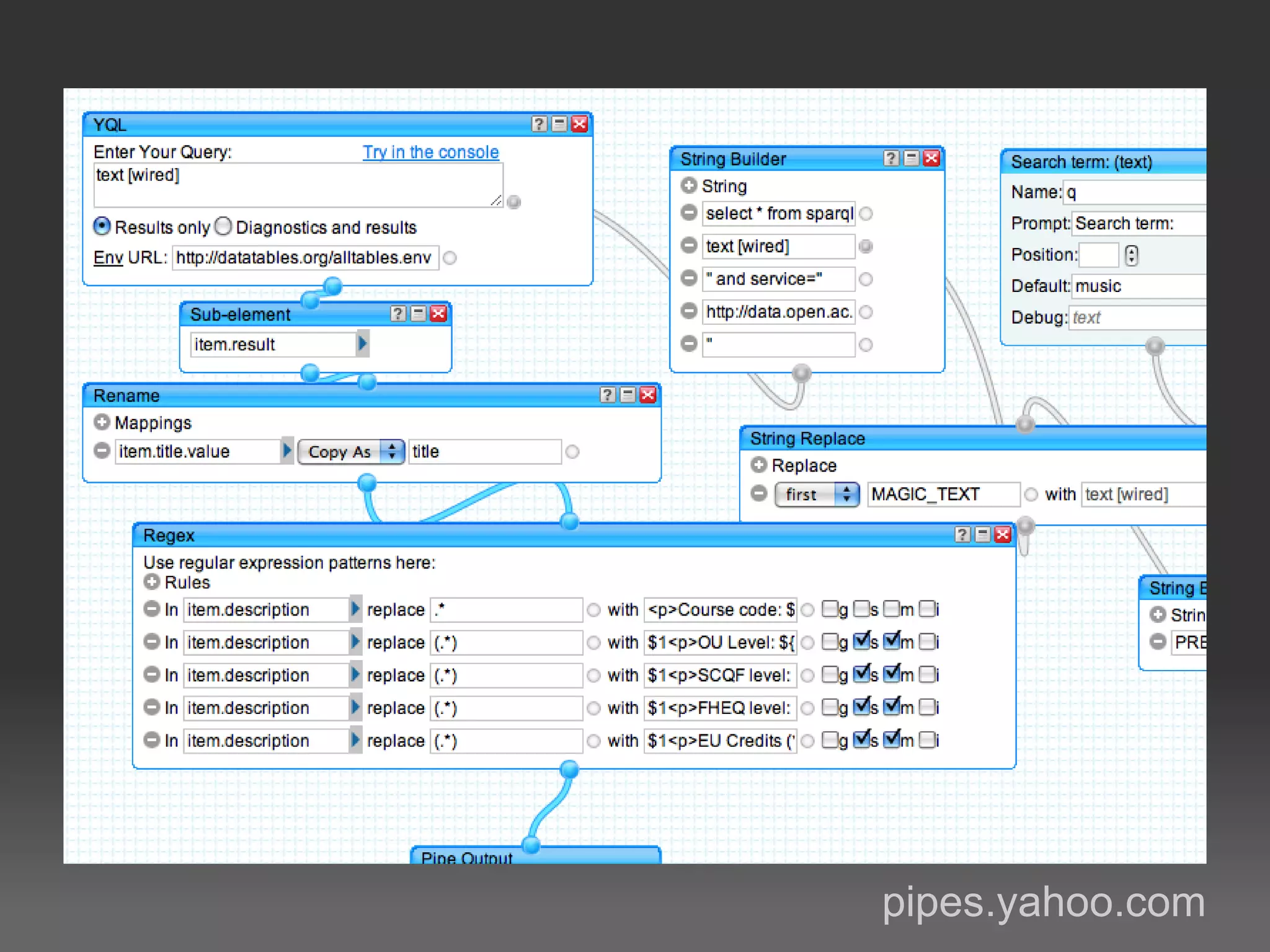This screenshot has height=952, width=1270.
Task: Open the Copy As dropdown
Action: (350, 451)
